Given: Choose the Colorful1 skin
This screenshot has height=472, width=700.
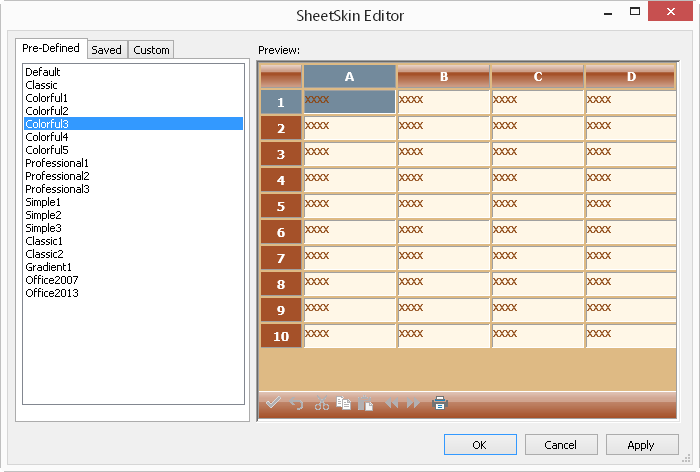Looking at the screenshot, I should click(x=133, y=98).
